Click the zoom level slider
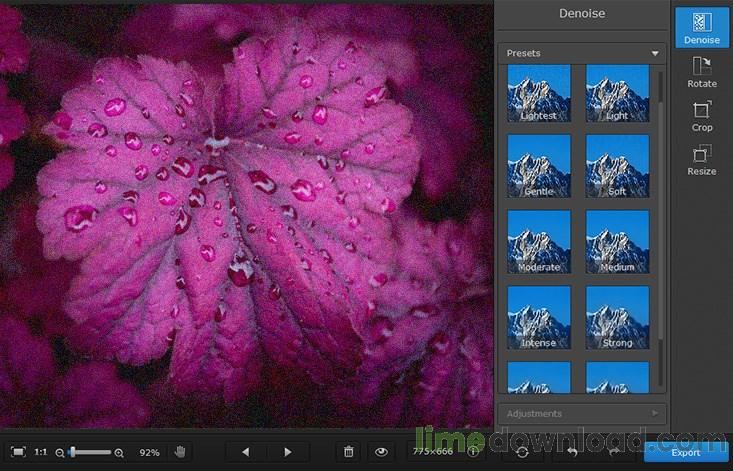733x471 pixels. [90, 453]
